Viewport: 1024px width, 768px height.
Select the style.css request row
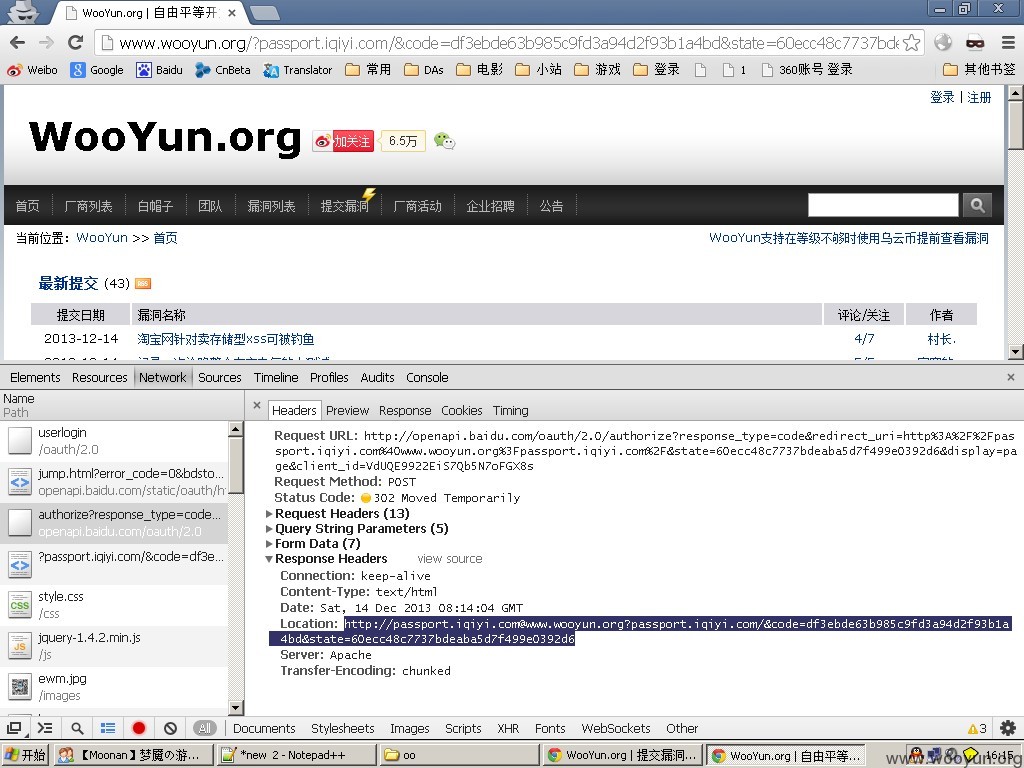tap(114, 605)
